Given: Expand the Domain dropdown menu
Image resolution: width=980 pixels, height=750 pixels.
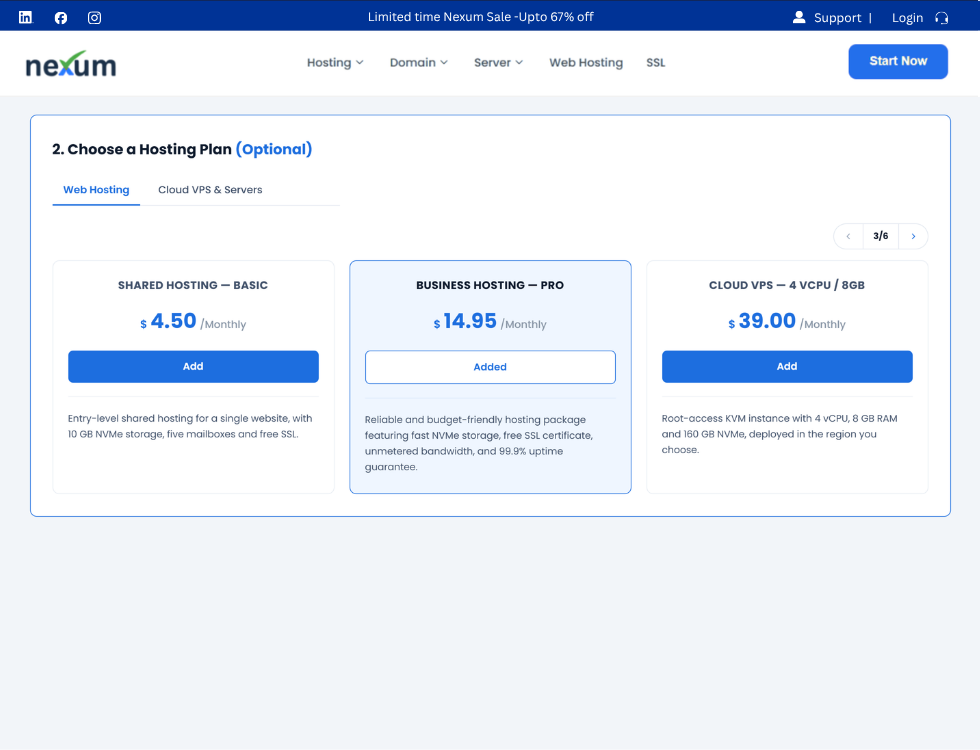Looking at the screenshot, I should (x=419, y=62).
